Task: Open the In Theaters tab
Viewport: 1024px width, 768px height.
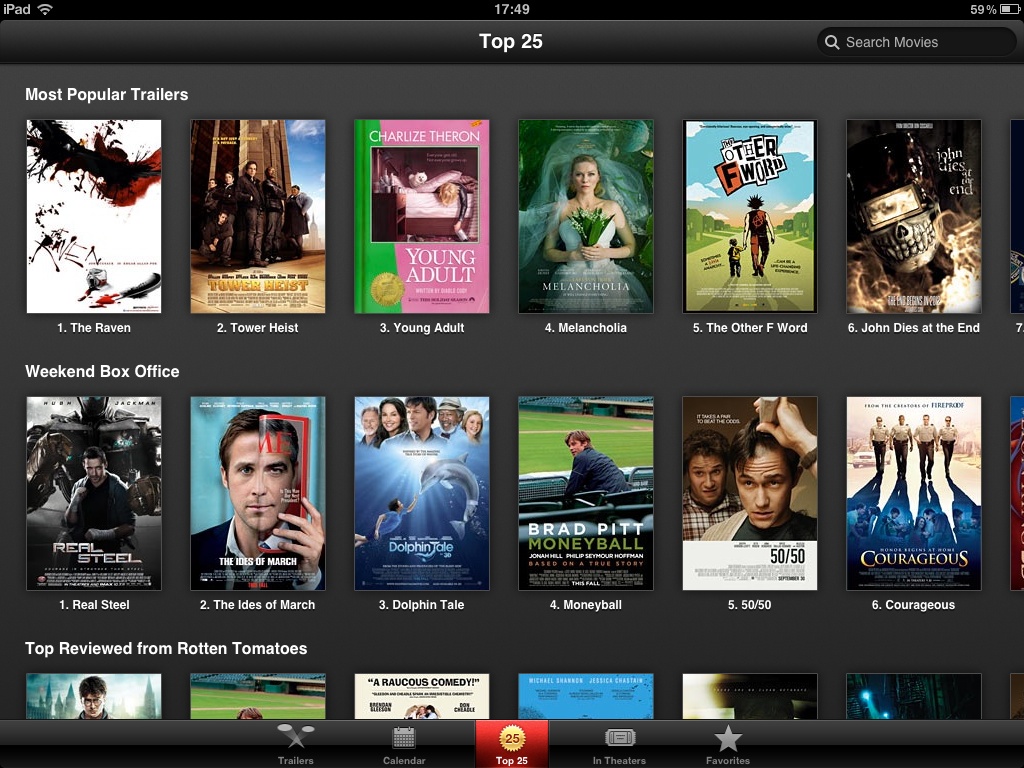Action: [x=619, y=744]
